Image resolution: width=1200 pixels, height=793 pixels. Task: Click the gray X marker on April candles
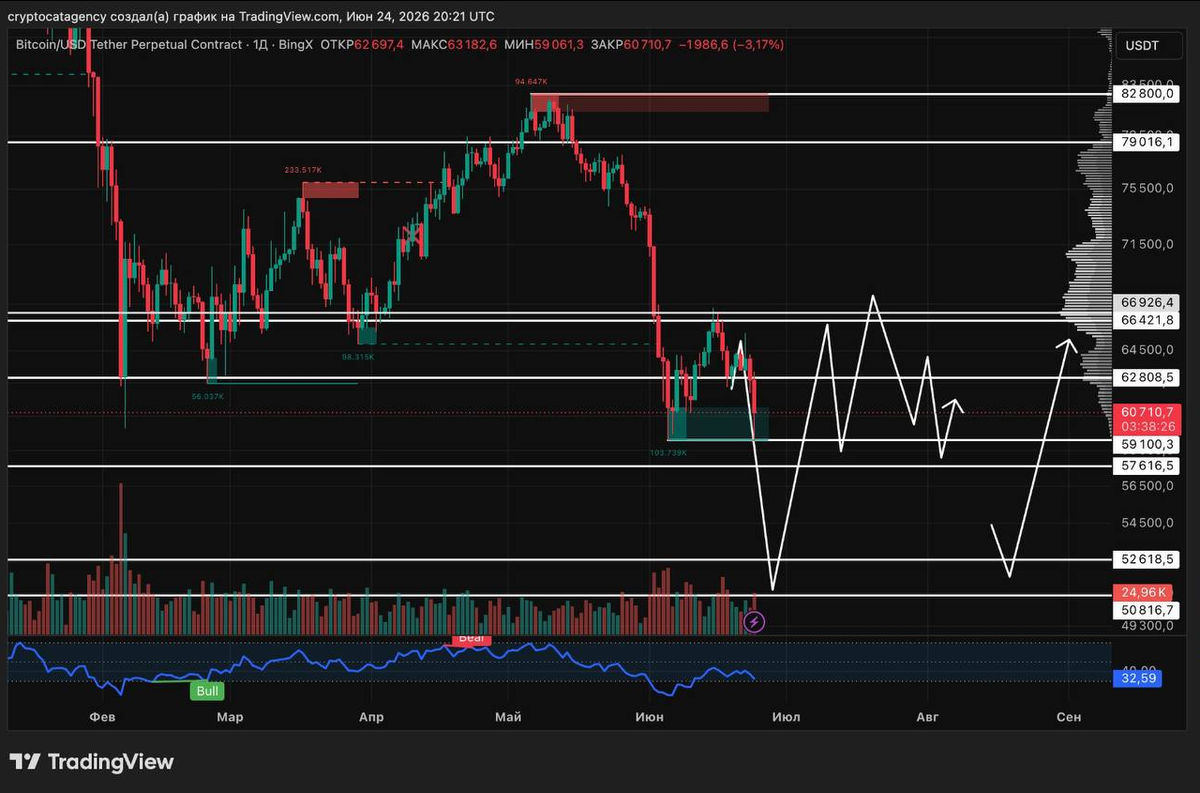point(410,235)
